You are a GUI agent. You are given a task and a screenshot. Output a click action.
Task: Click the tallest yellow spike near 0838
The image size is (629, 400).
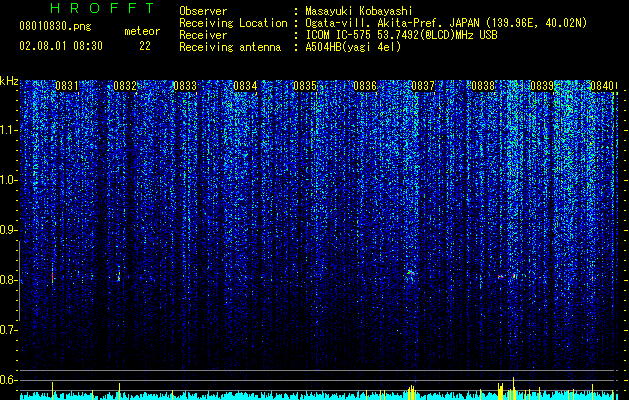513,388
